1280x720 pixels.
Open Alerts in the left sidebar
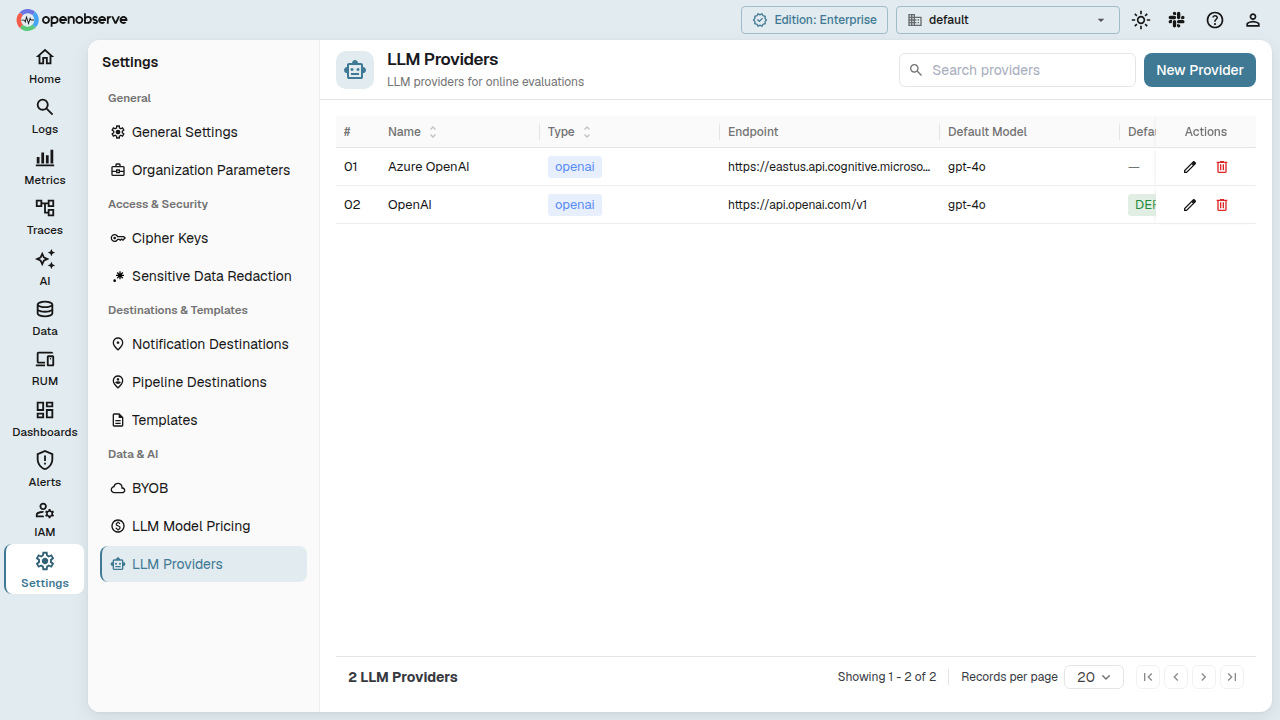pyautogui.click(x=44, y=469)
